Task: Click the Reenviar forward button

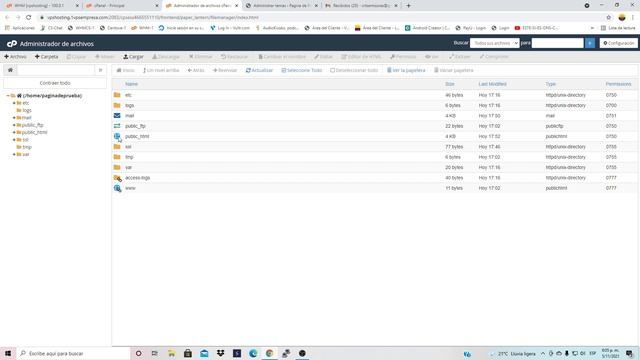Action: click(225, 70)
